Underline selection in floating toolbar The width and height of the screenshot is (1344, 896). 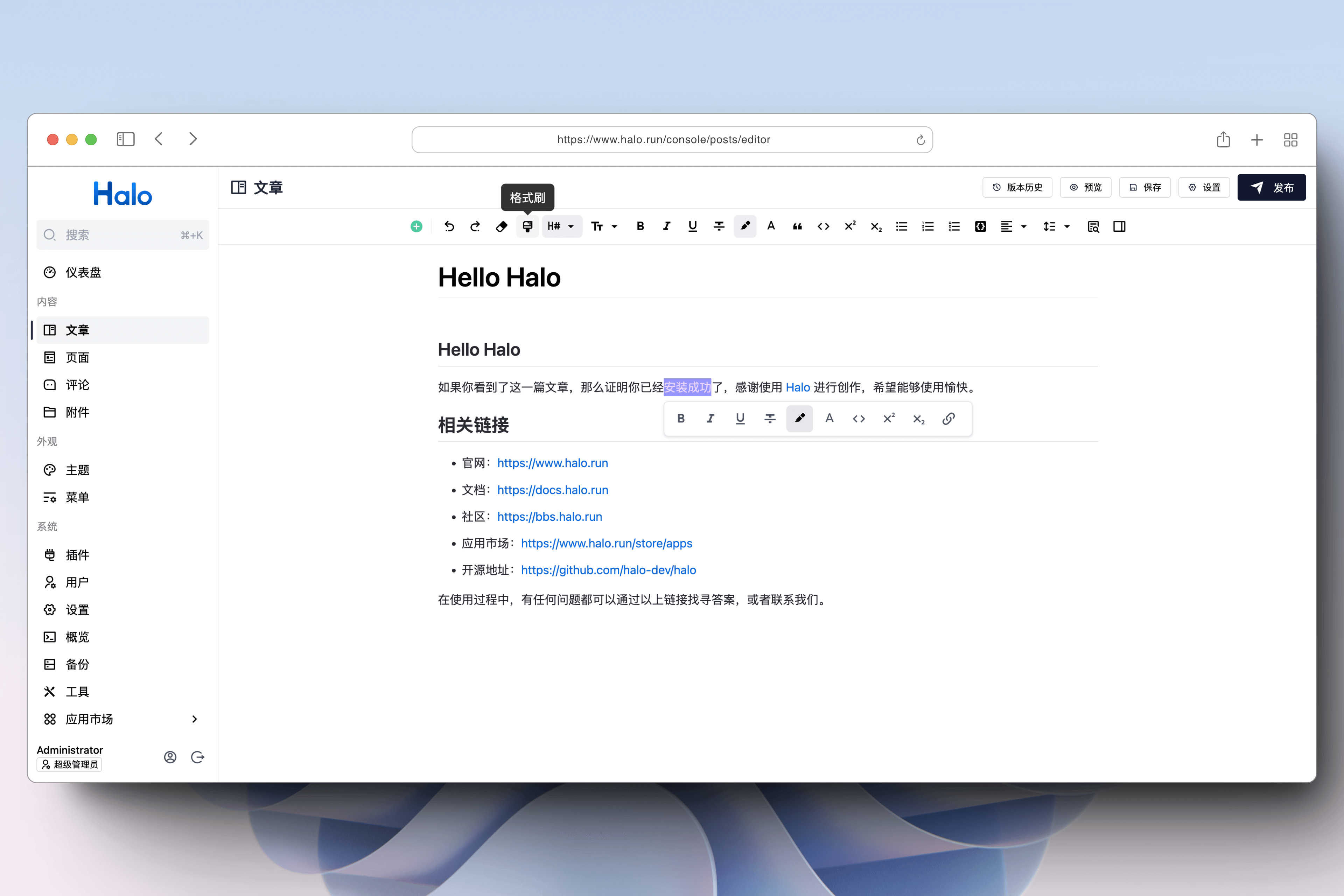click(740, 418)
